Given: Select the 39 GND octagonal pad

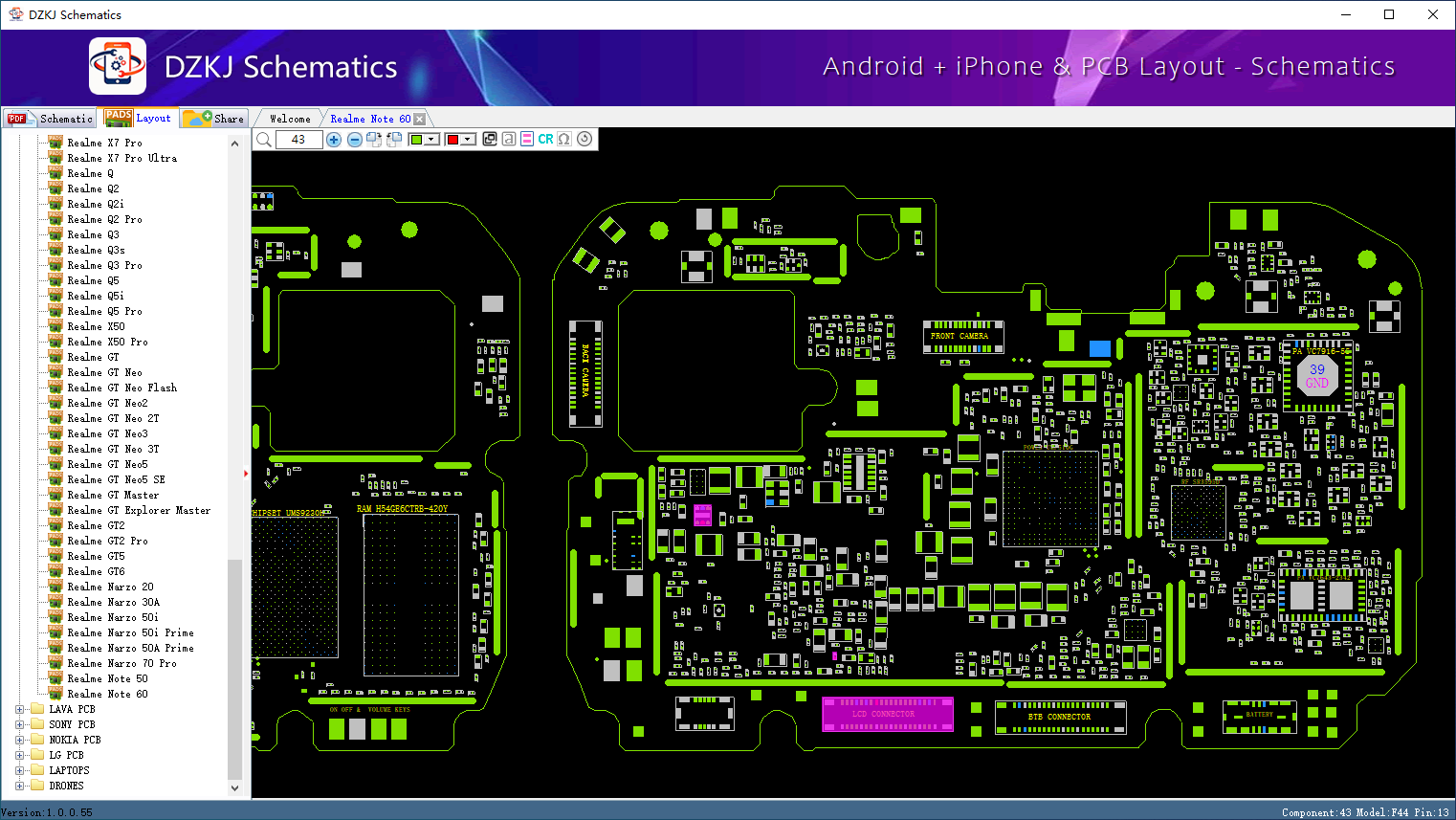Looking at the screenshot, I should click(x=1317, y=376).
